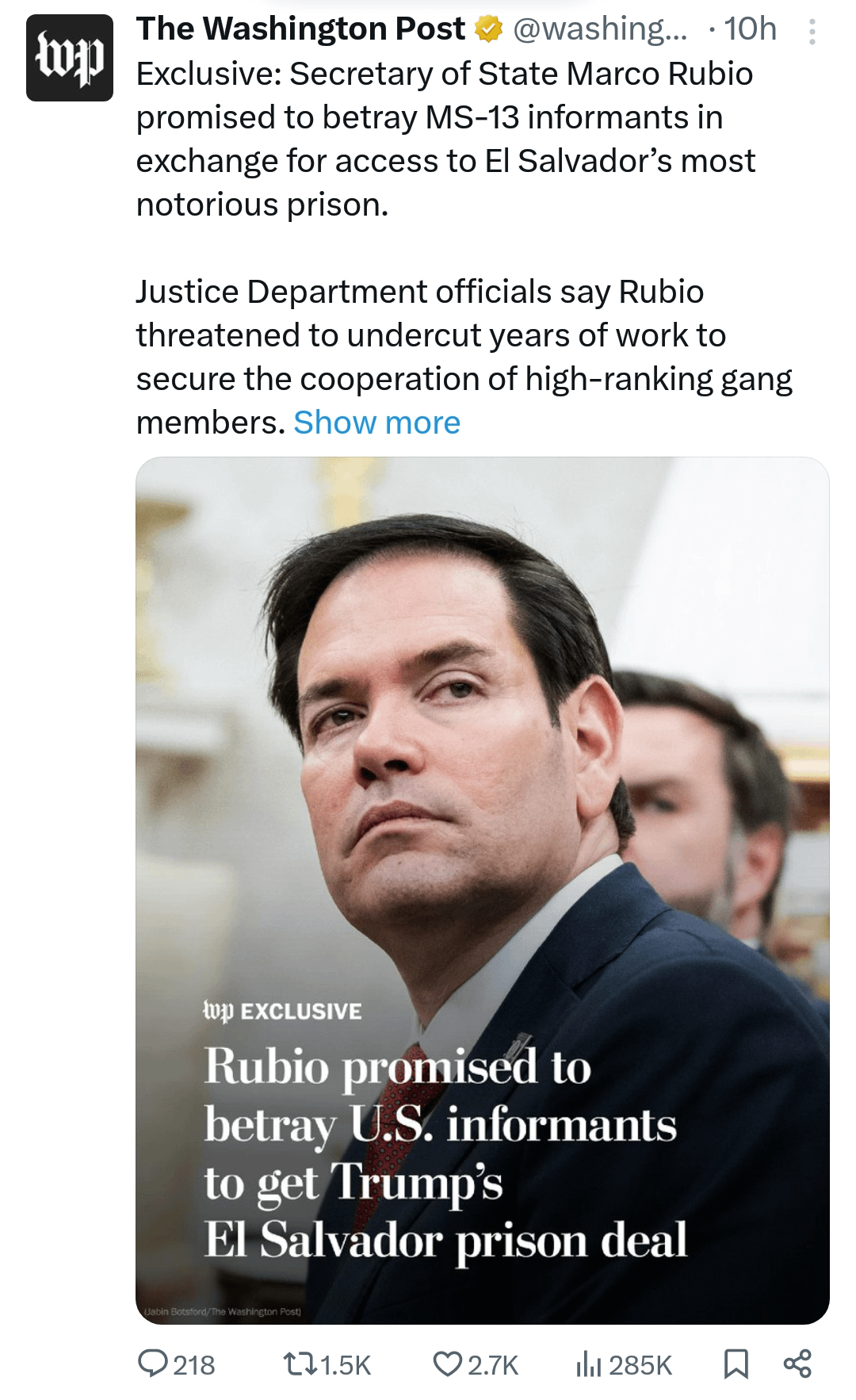
Task: Open the three-dot more options menu
Action: pos(812,31)
